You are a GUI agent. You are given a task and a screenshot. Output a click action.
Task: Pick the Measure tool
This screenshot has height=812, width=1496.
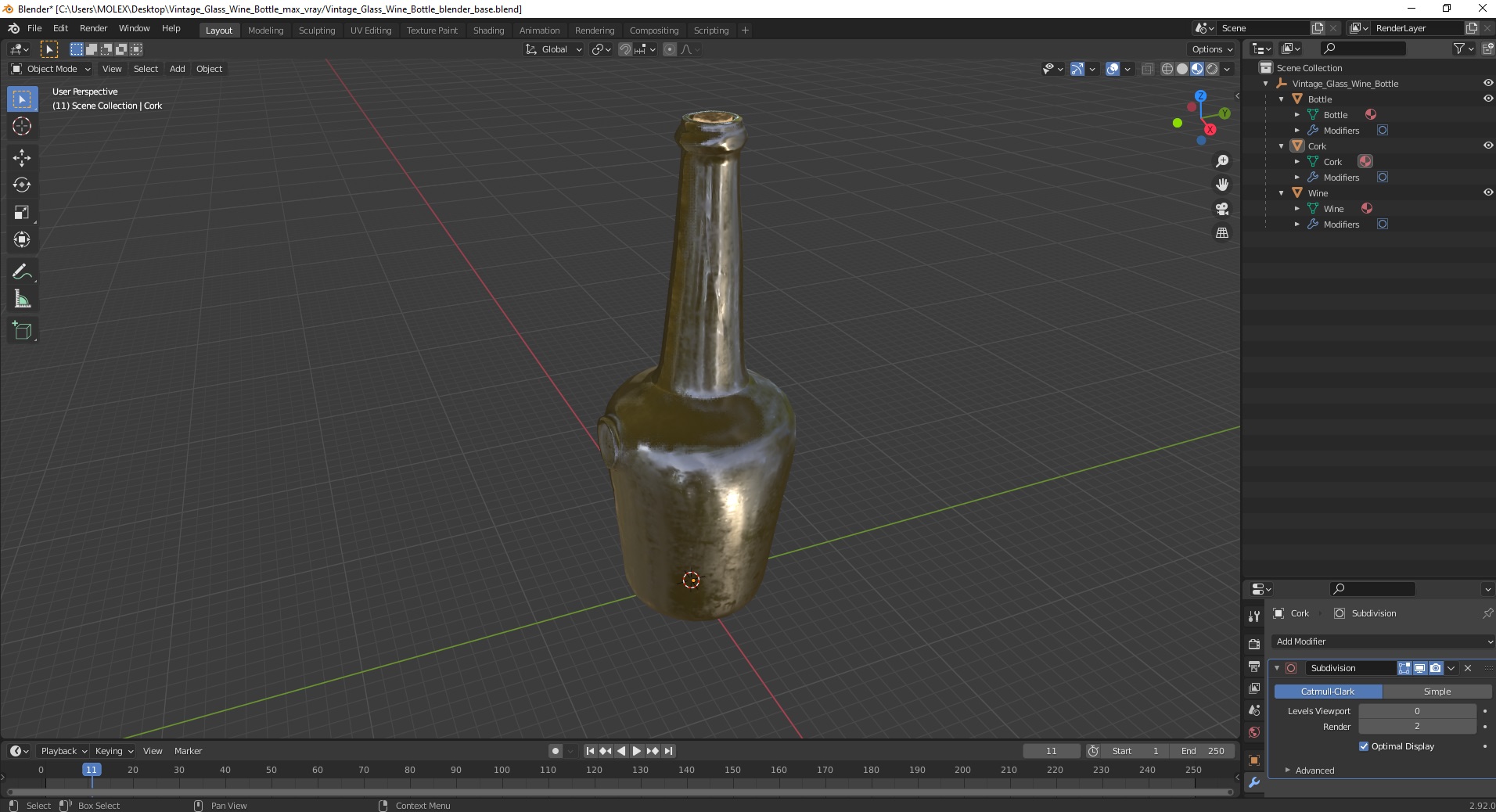(x=22, y=299)
